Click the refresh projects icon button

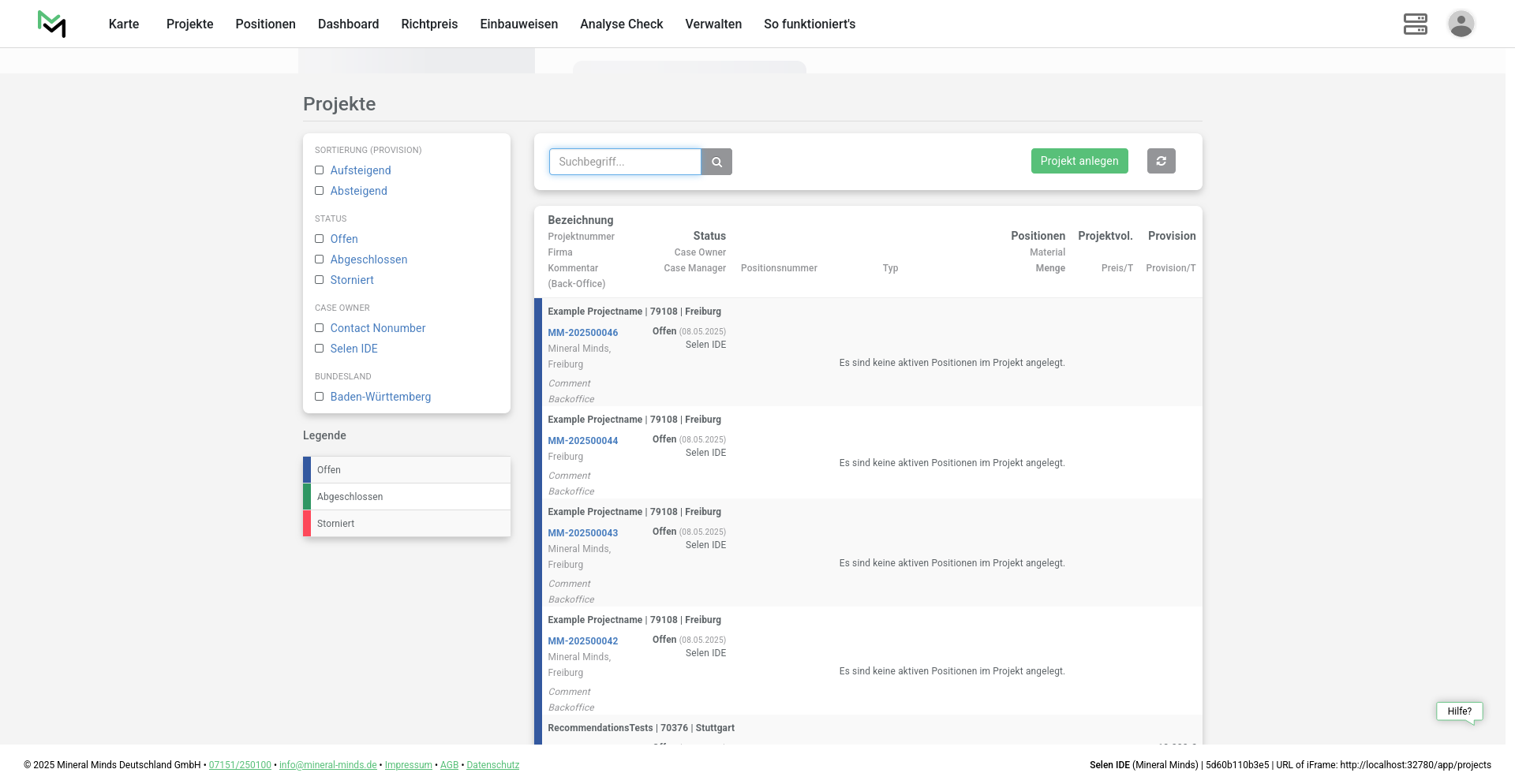[x=1161, y=161]
